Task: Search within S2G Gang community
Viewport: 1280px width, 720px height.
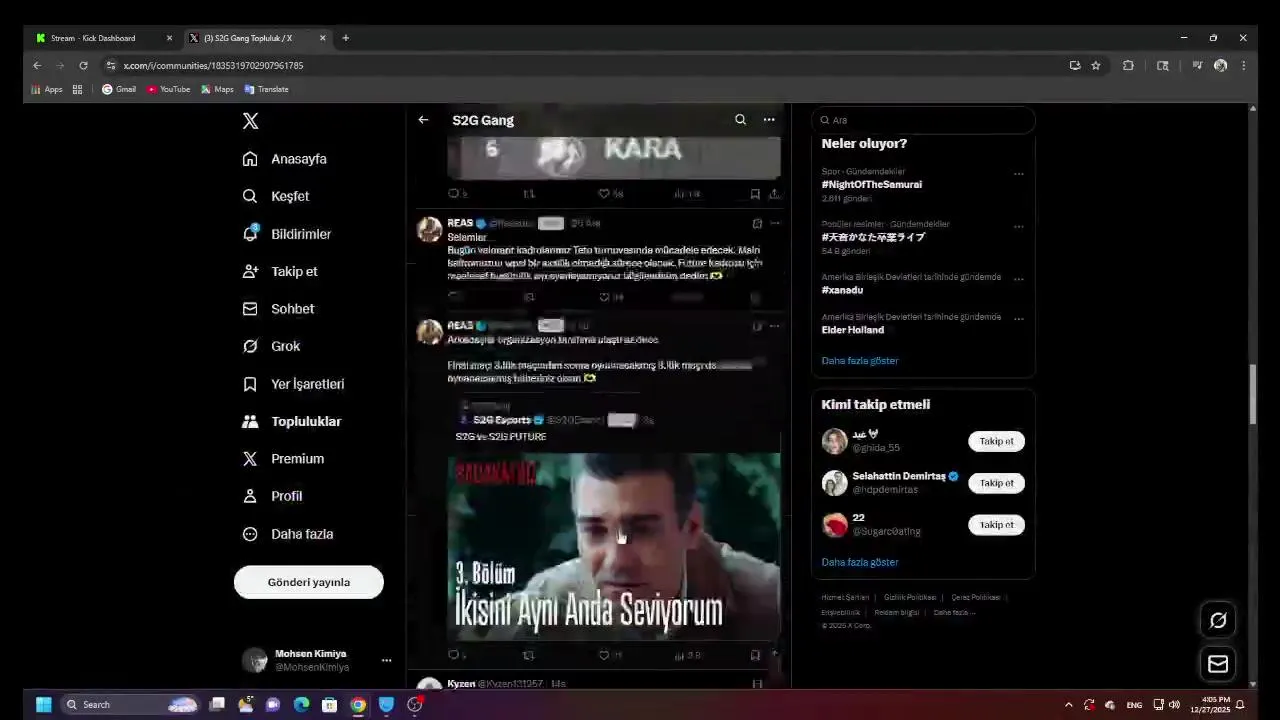Action: (x=740, y=120)
